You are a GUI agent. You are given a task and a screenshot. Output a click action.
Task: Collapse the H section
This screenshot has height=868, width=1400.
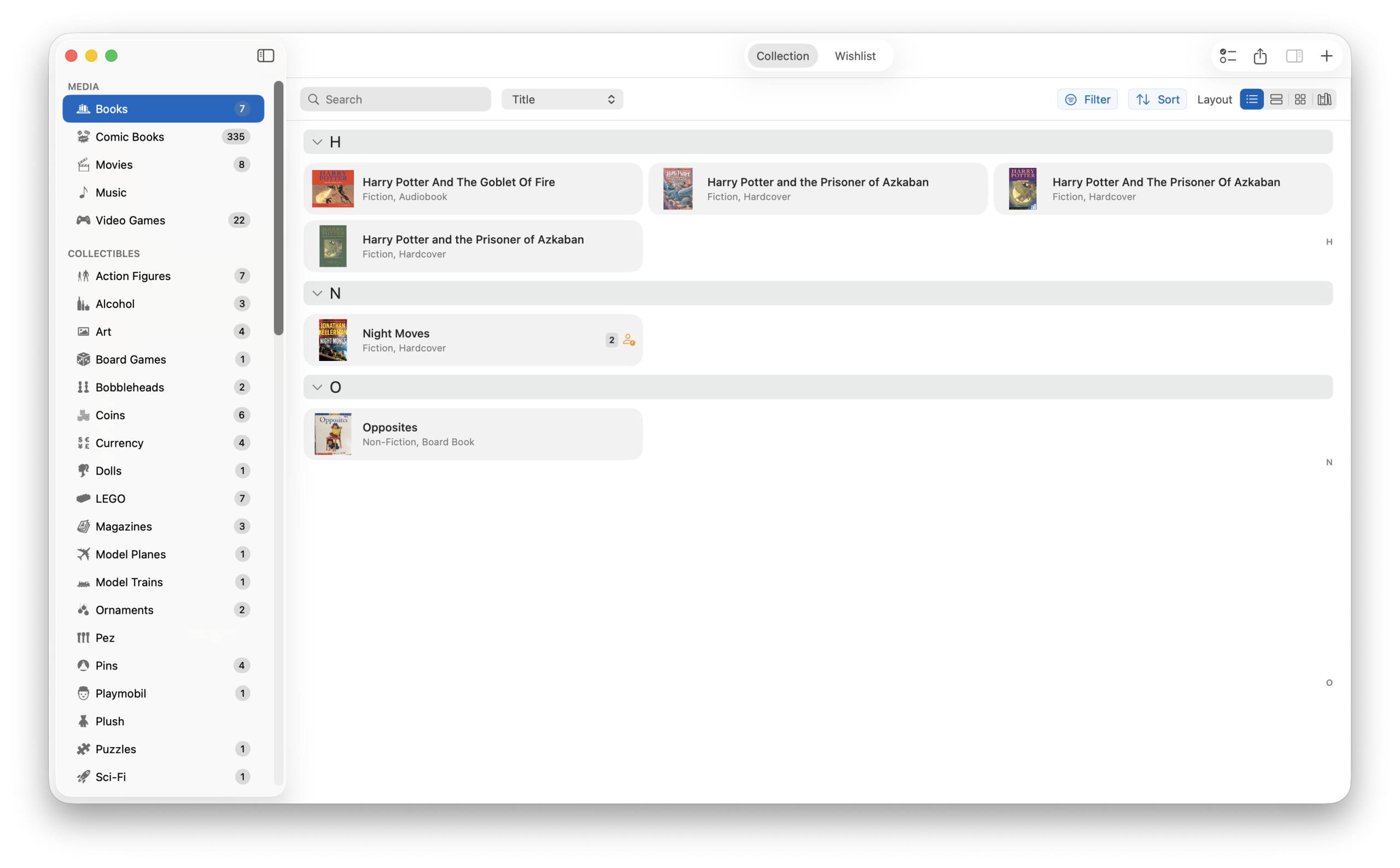[x=317, y=141]
